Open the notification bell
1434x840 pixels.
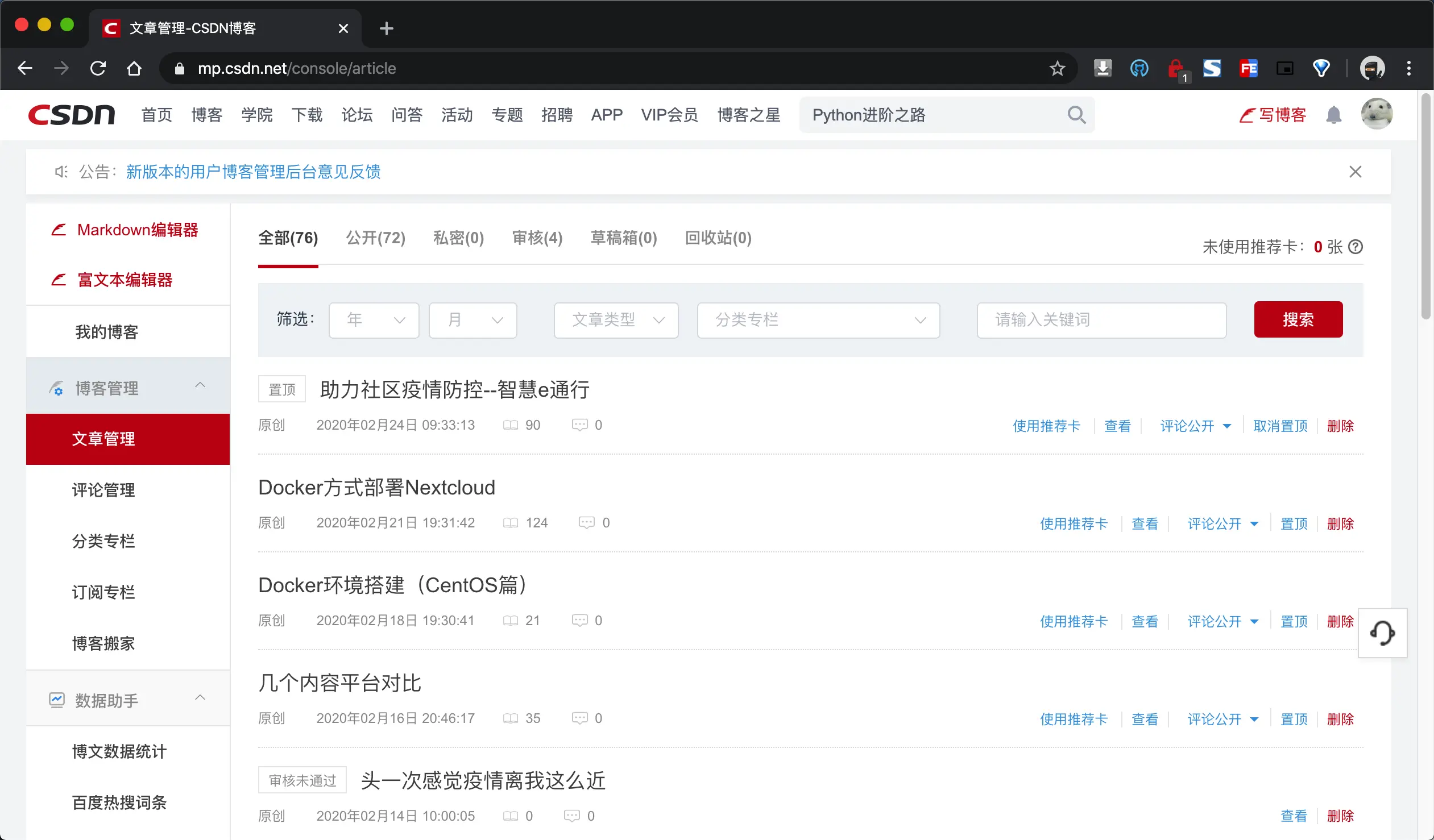[1335, 114]
